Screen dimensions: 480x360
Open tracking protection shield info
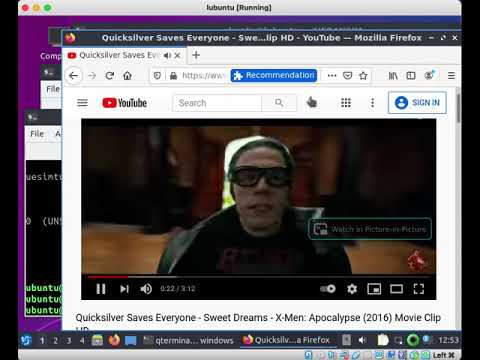click(157, 76)
